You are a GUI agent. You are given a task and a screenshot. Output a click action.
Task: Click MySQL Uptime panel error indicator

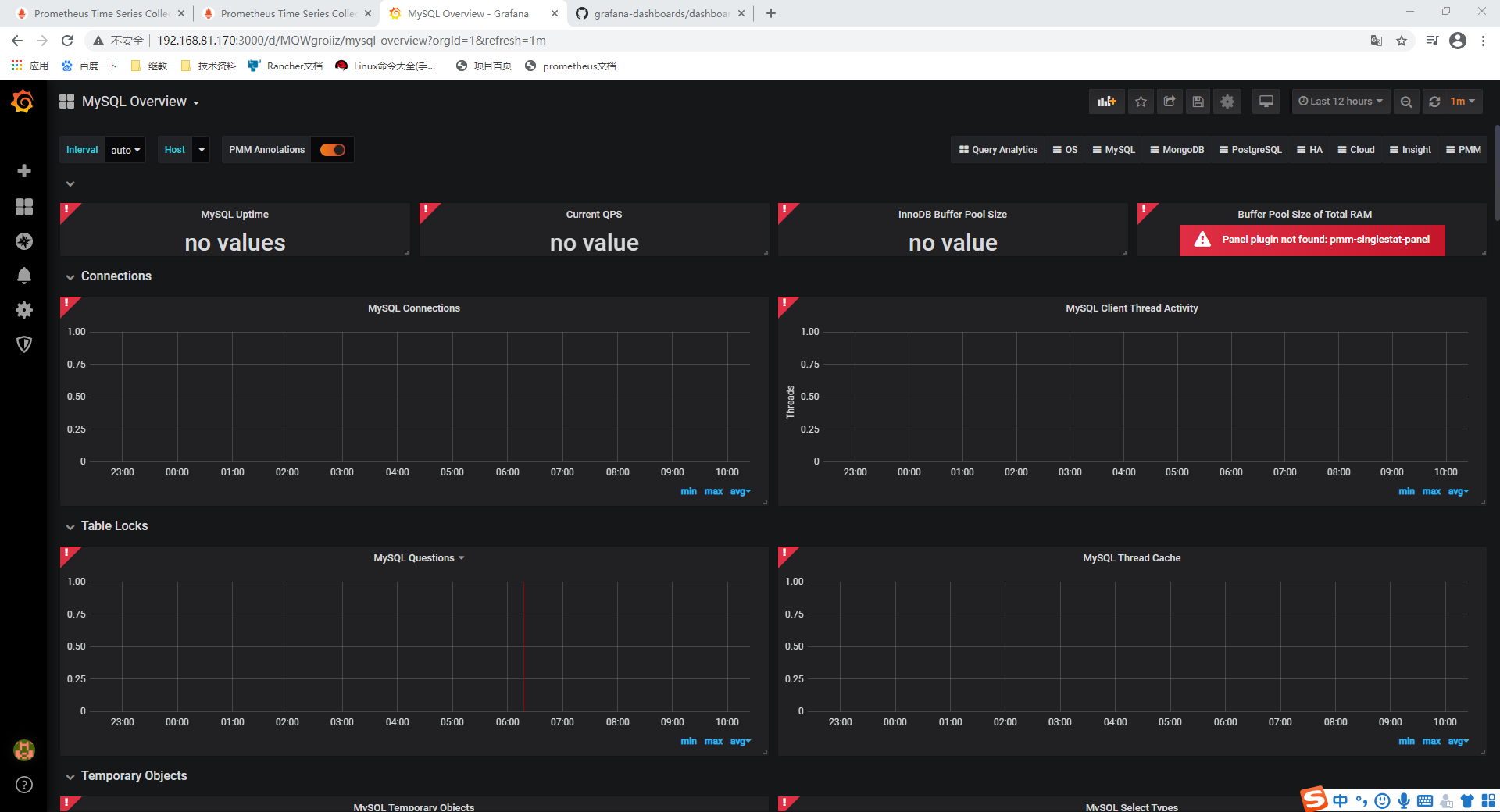point(68,211)
